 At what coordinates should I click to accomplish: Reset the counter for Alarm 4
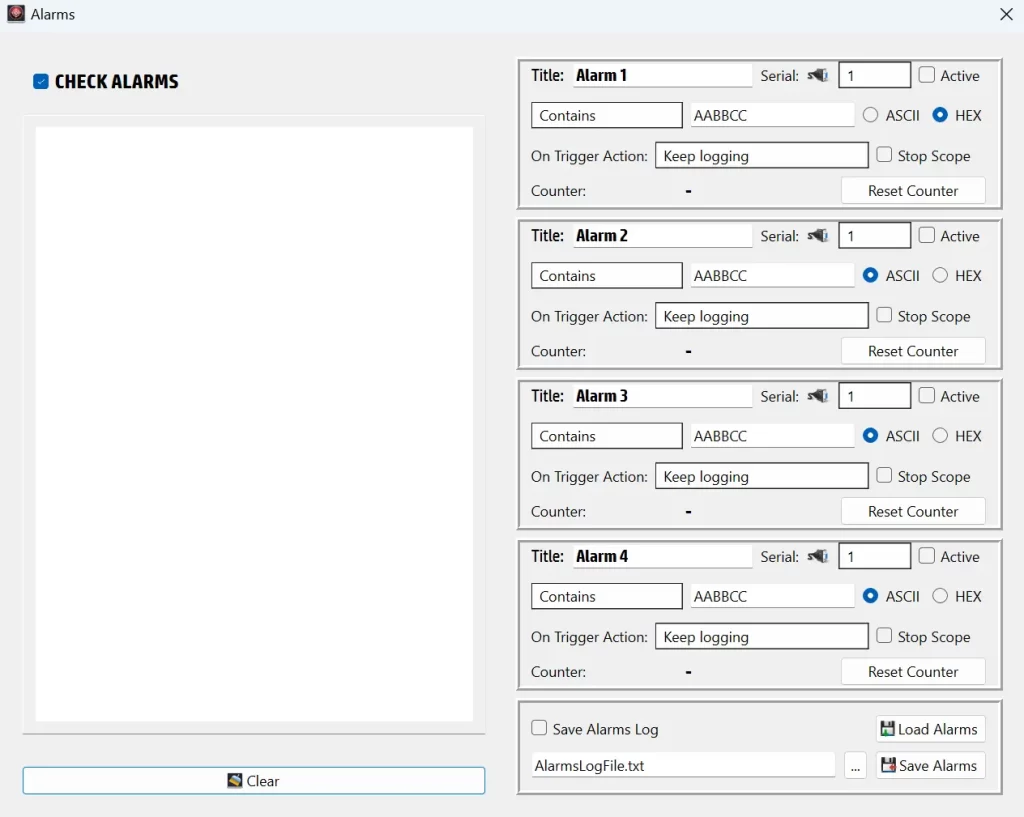[913, 672]
